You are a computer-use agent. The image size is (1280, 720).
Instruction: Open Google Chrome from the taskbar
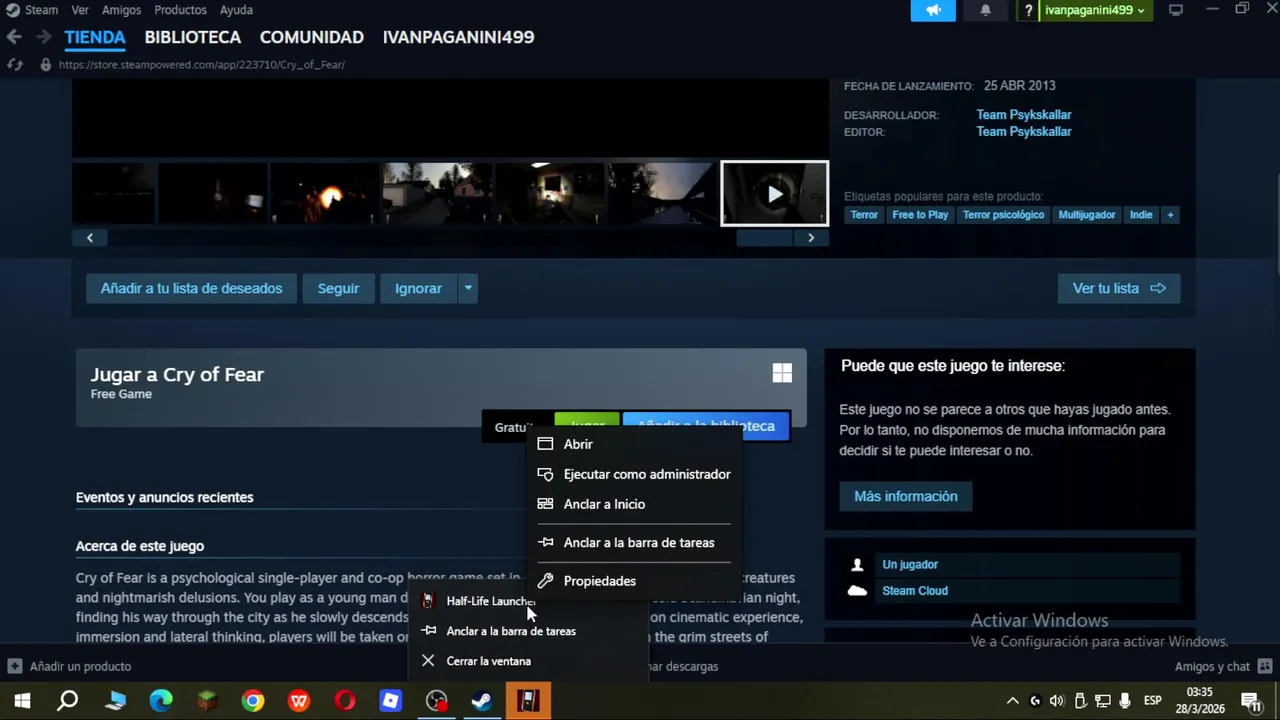[253, 701]
